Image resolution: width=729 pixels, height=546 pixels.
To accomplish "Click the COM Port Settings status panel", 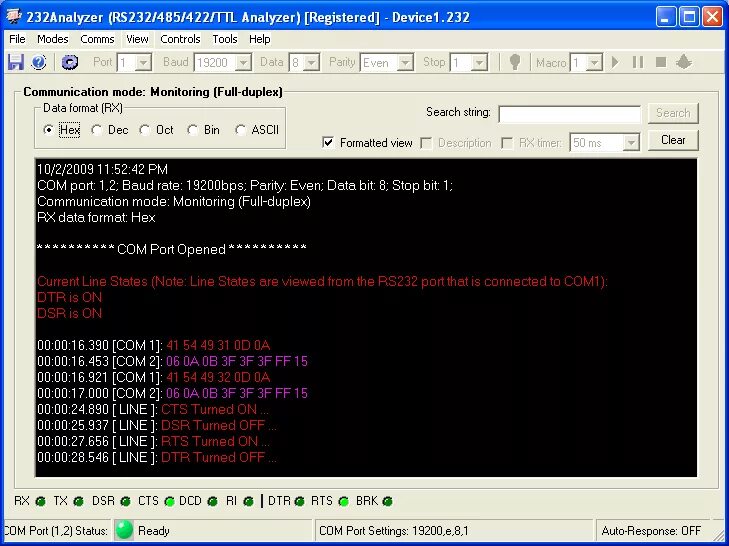I will [x=455, y=531].
